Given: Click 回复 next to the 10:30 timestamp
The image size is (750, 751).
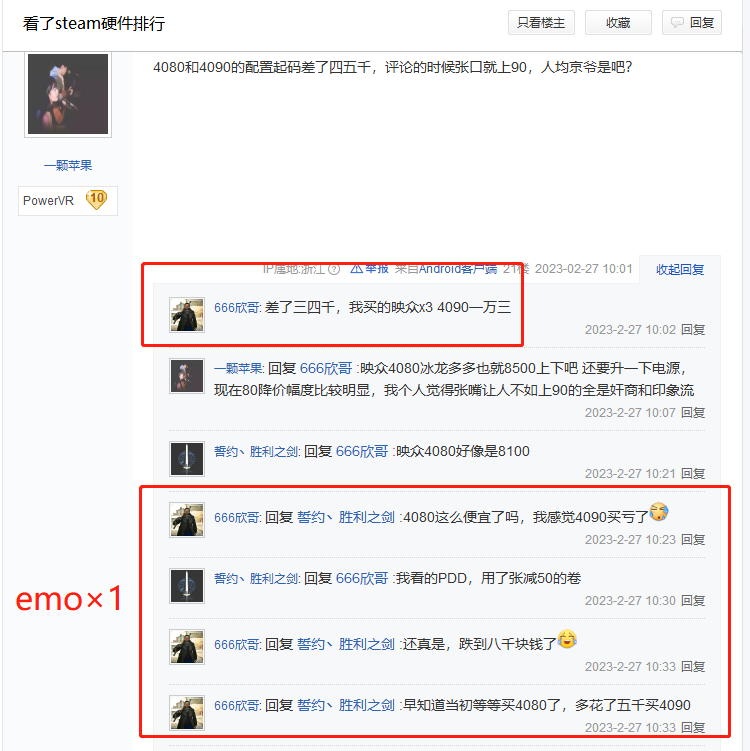Looking at the screenshot, I should 693,601.
